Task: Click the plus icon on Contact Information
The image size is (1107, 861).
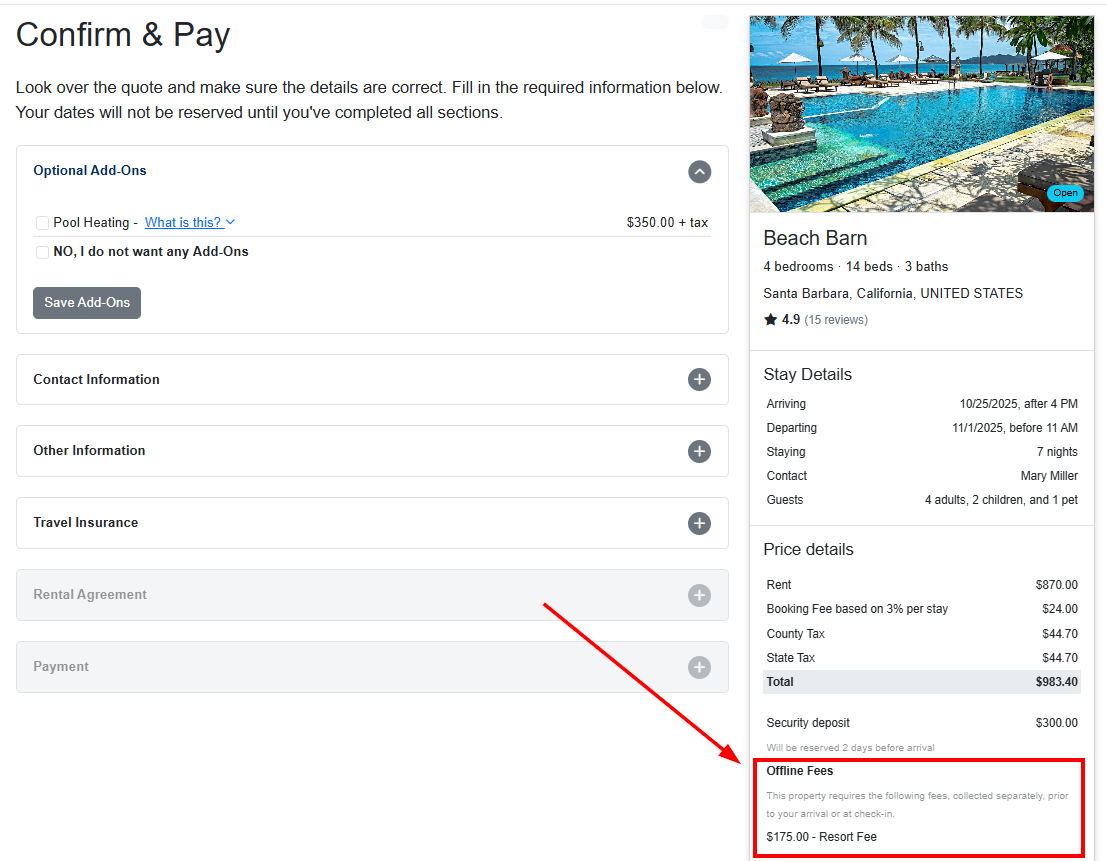Action: [699, 380]
